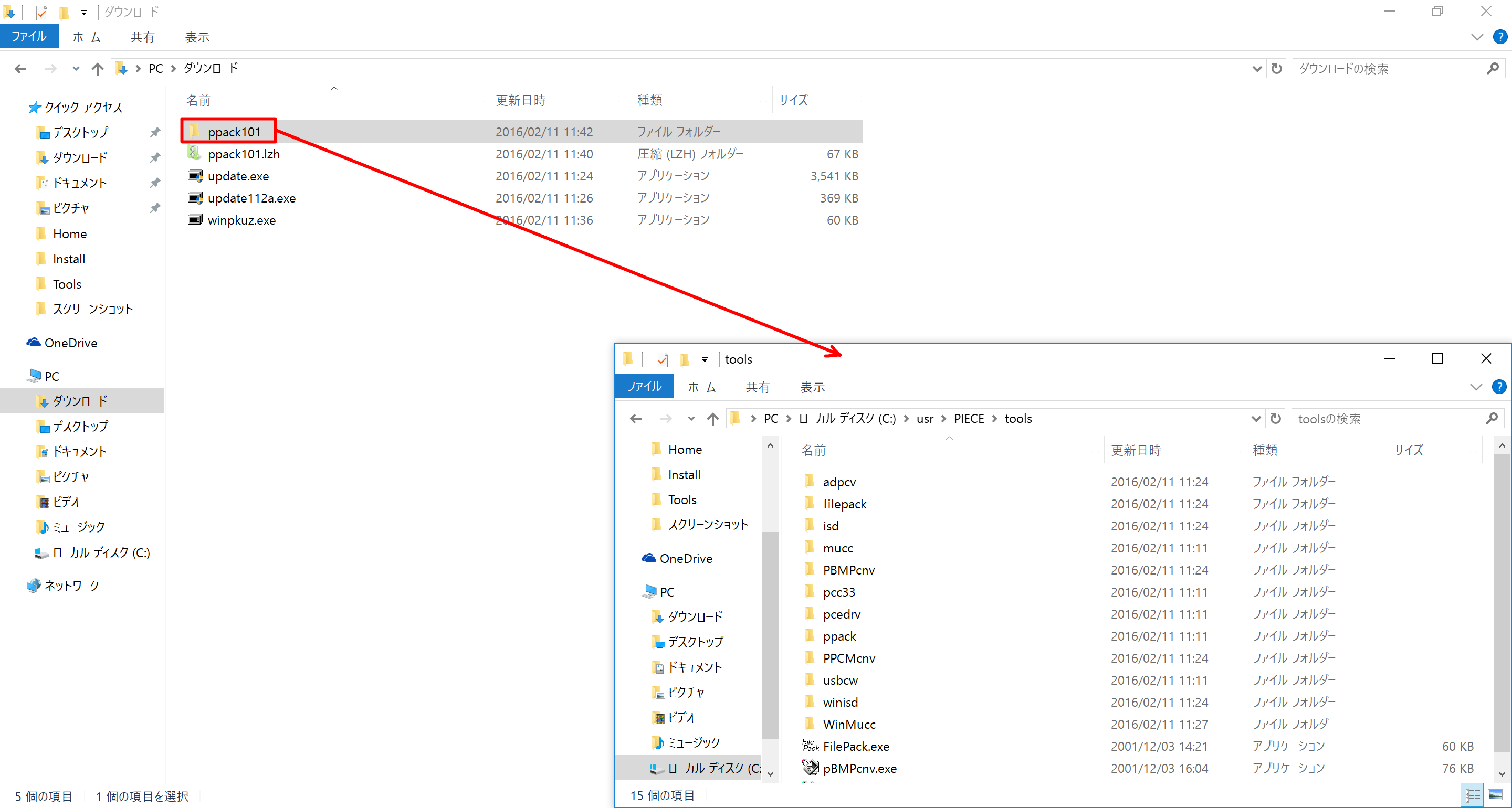Click the New folder quick-access icon in the Downloads title bar
Viewport: 1512px width, 808px height.
pos(64,12)
